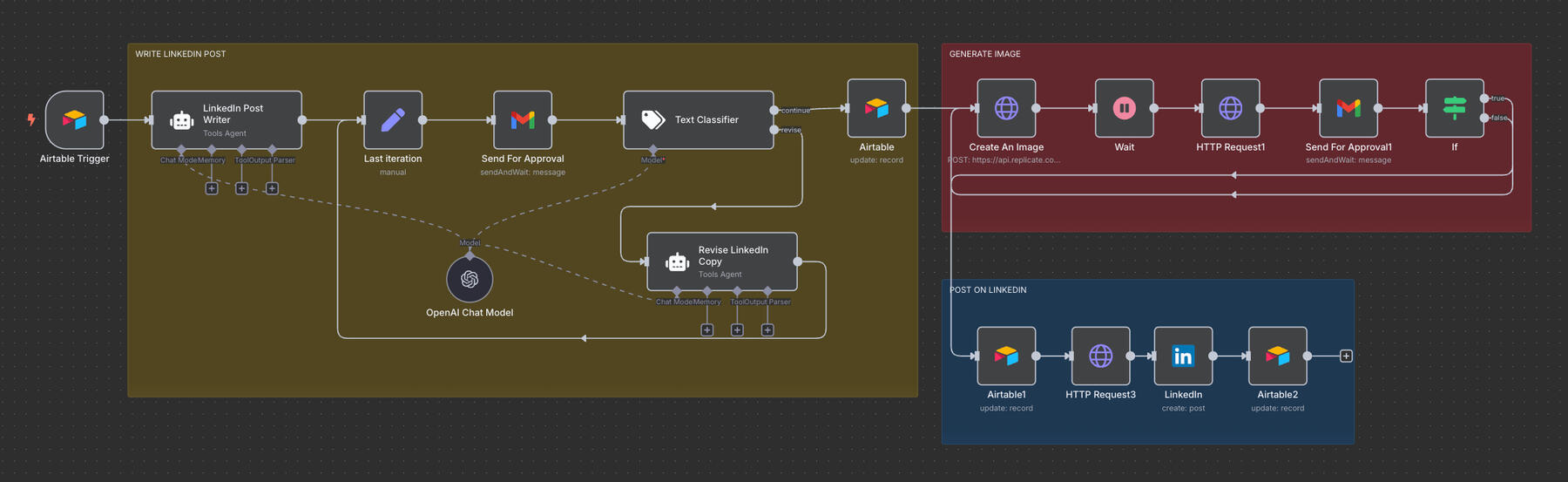Click the Wait node pause icon
This screenshot has width=1568, height=482.
coord(1124,108)
